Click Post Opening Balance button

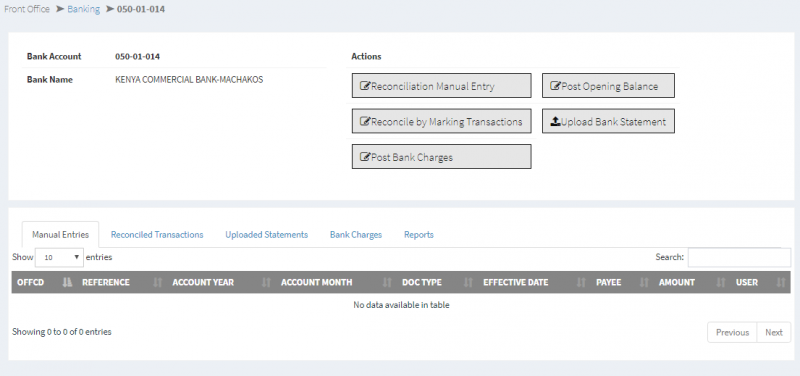[608, 86]
